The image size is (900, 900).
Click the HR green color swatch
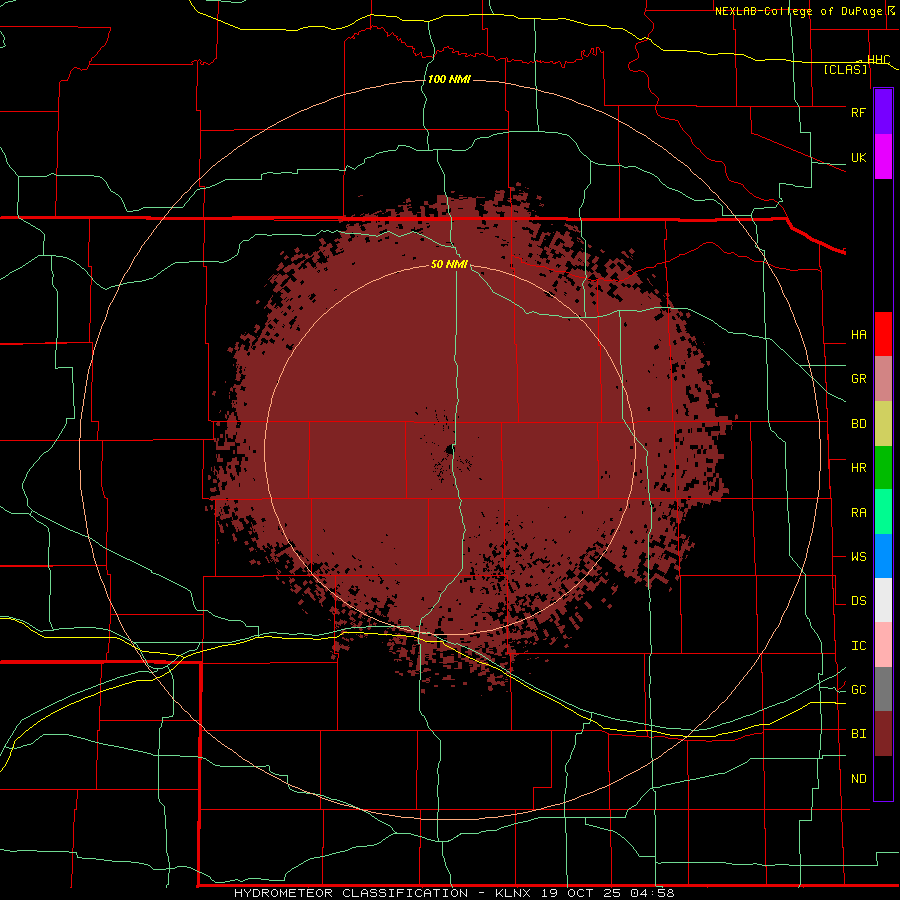pyautogui.click(x=883, y=467)
